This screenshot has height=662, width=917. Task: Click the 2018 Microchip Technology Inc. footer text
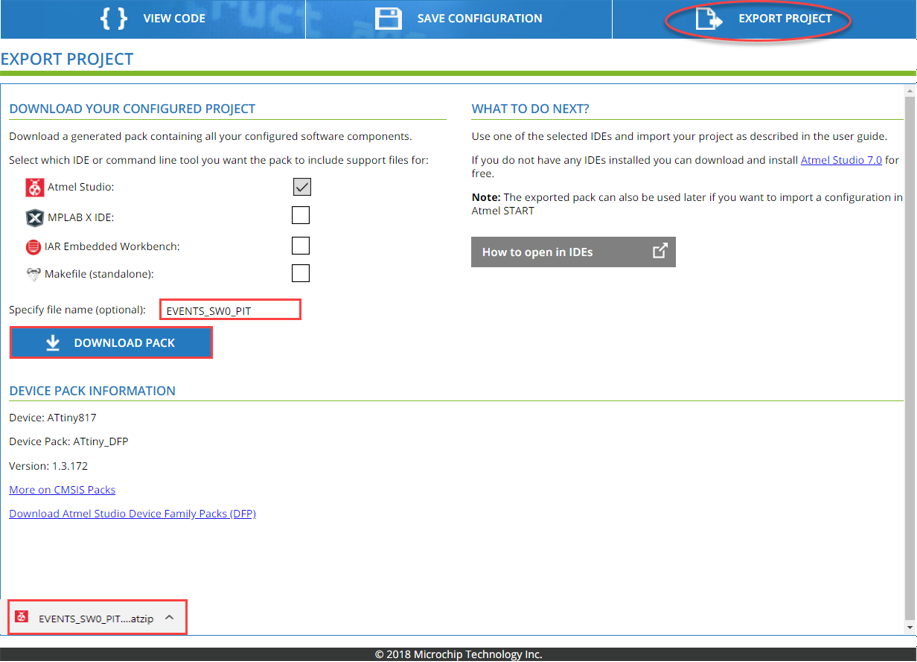[x=458, y=654]
